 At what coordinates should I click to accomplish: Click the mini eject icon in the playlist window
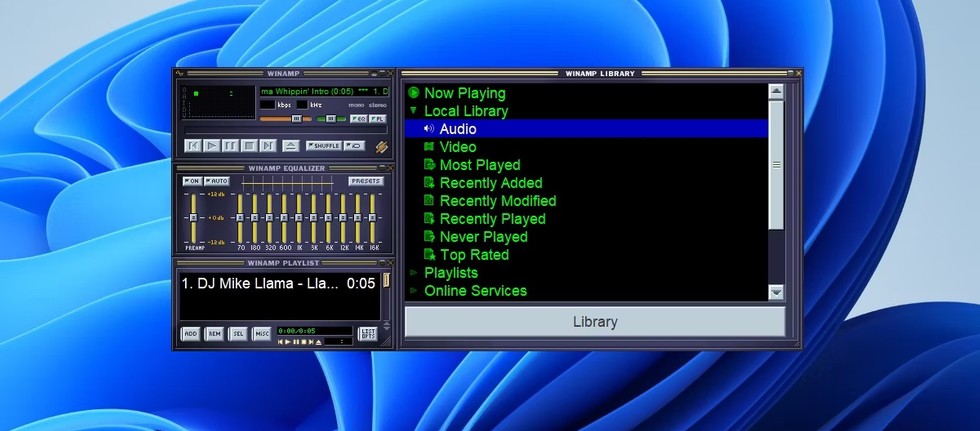319,342
